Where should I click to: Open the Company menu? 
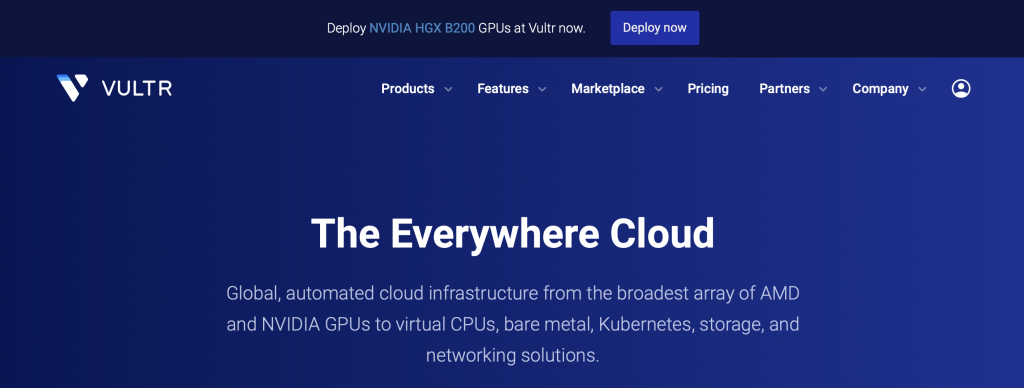[880, 89]
